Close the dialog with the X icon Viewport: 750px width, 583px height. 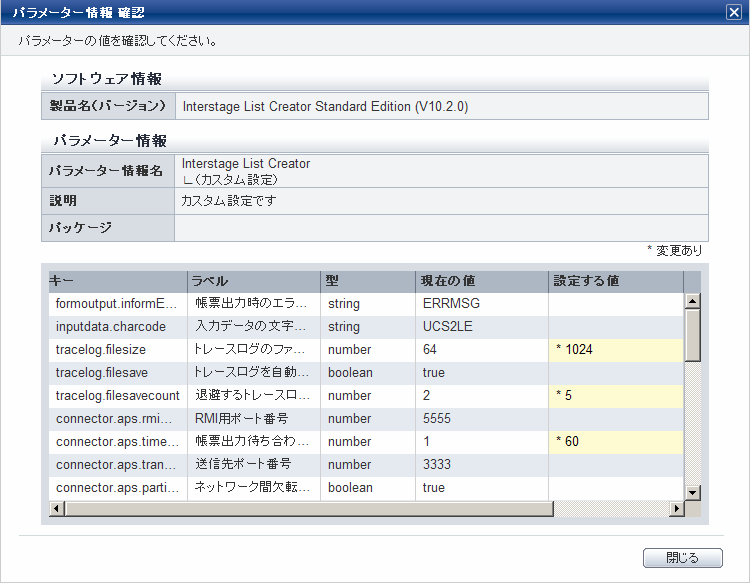click(x=733, y=12)
